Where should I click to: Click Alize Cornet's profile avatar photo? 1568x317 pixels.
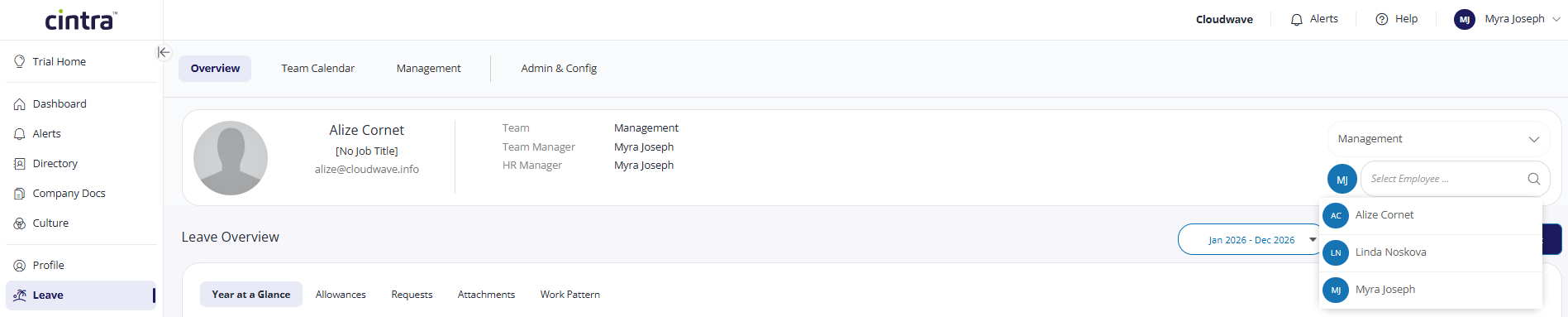(231, 158)
